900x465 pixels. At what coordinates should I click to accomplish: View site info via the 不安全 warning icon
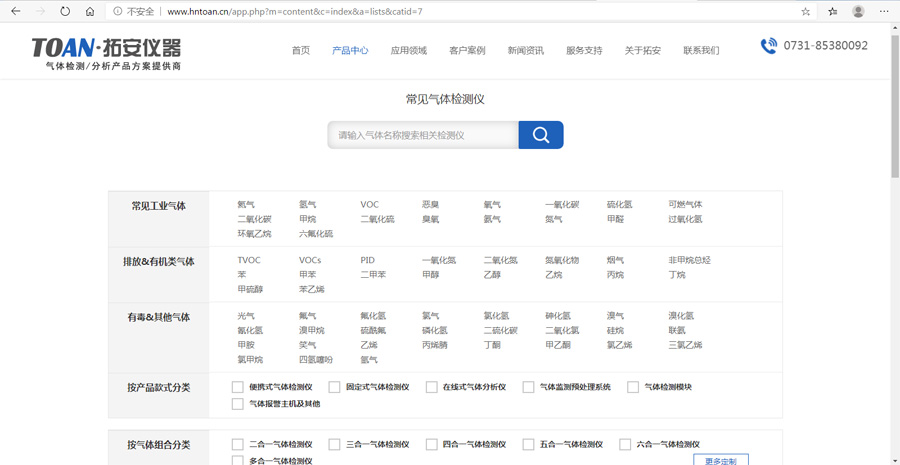tap(118, 11)
